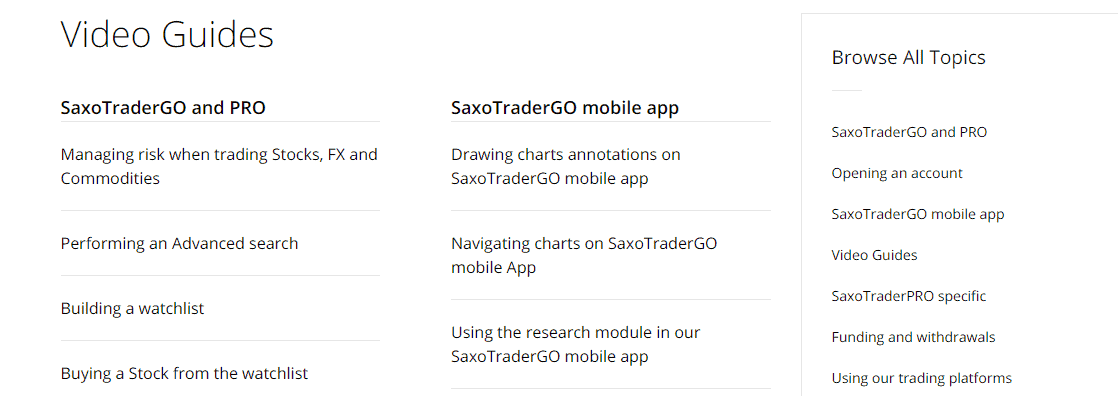Viewport: 1118px width, 396px height.
Task: Select Opening an account topic
Action: [897, 173]
